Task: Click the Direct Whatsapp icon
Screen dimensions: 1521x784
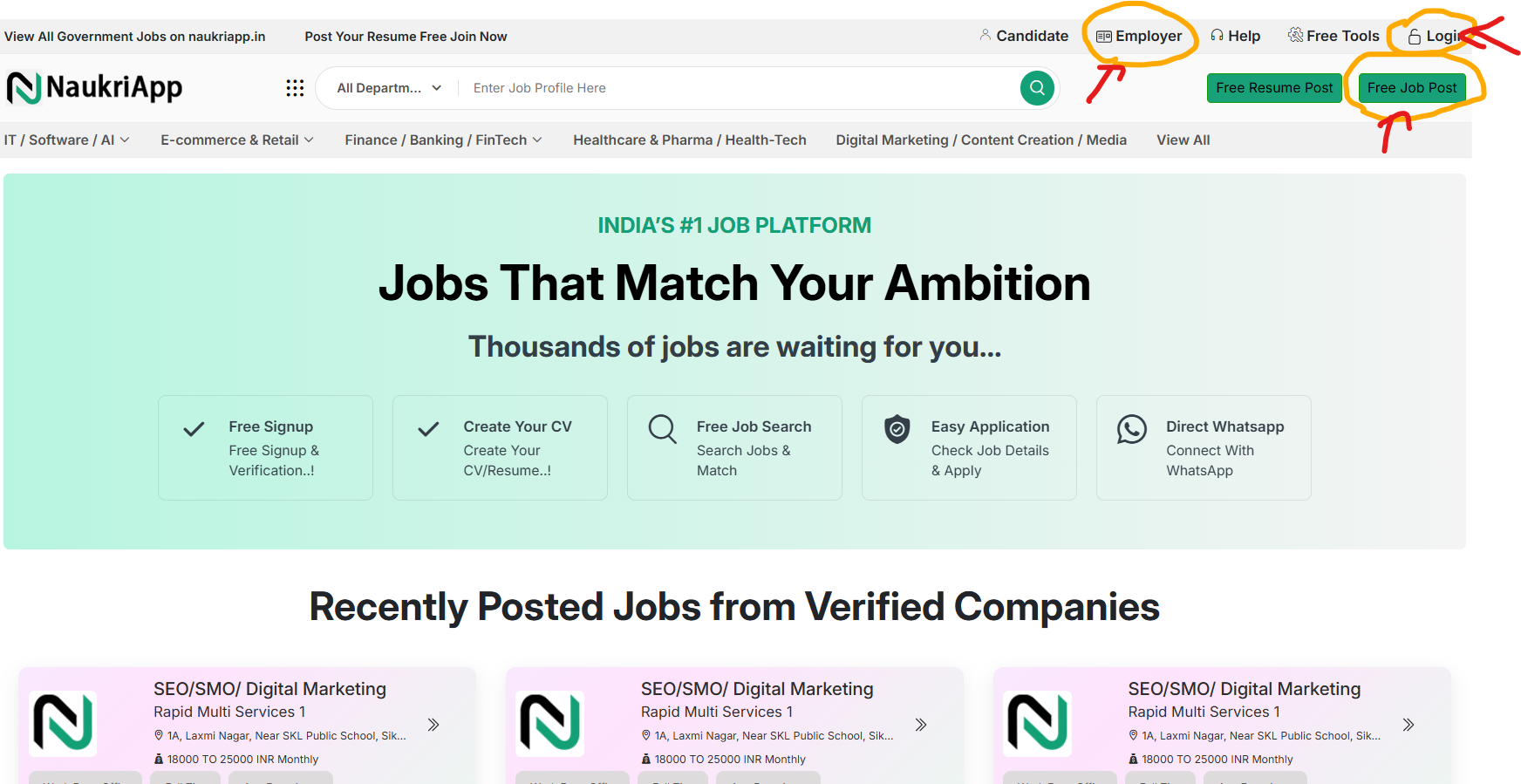Action: 1132,429
